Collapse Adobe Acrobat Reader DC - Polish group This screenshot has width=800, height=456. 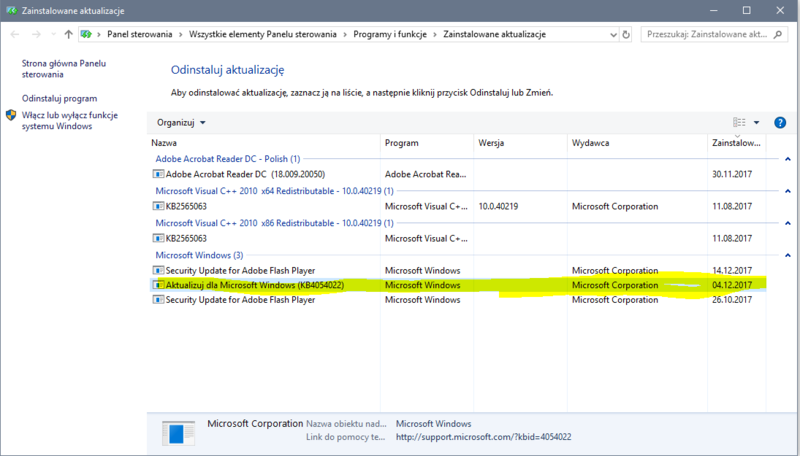click(788, 159)
